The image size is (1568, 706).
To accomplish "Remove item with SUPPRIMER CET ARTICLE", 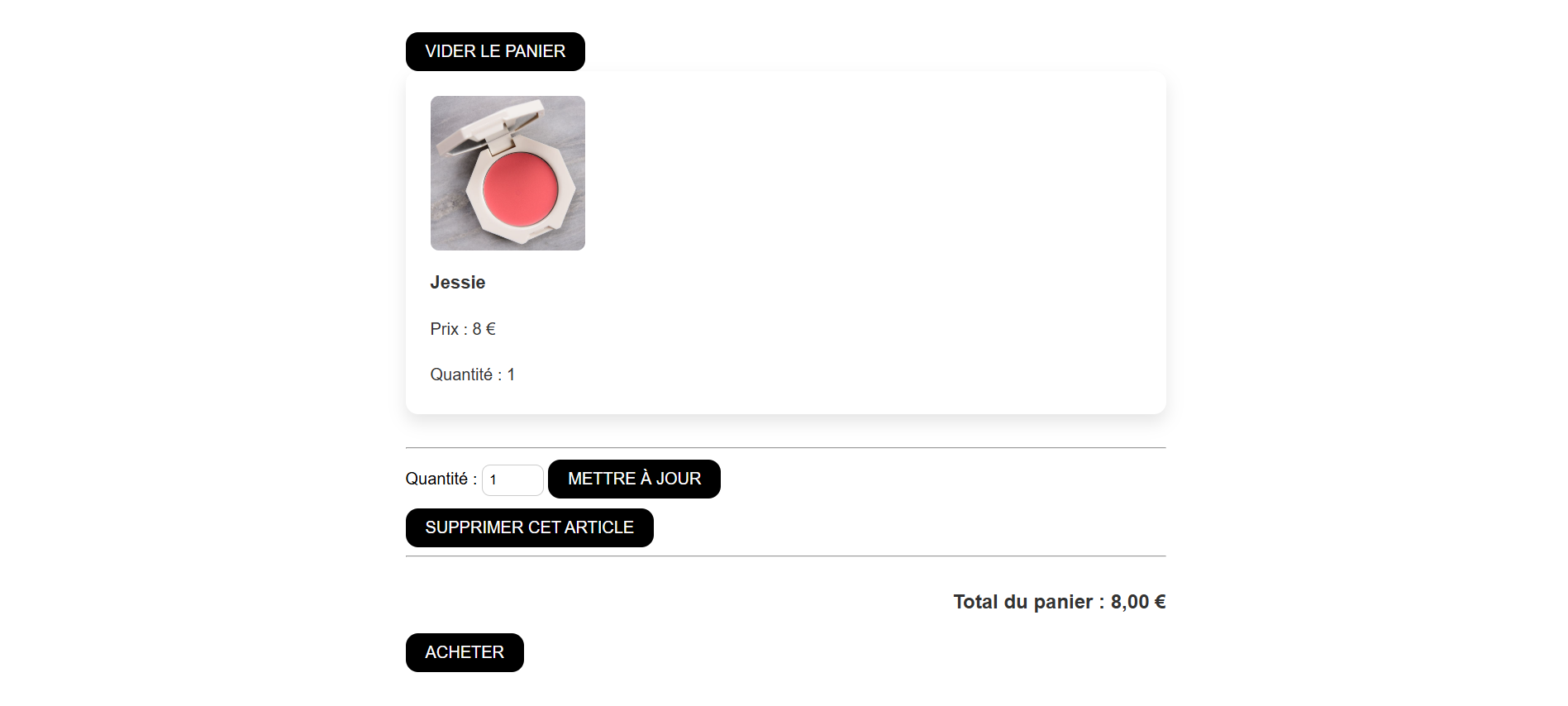I will (529, 527).
